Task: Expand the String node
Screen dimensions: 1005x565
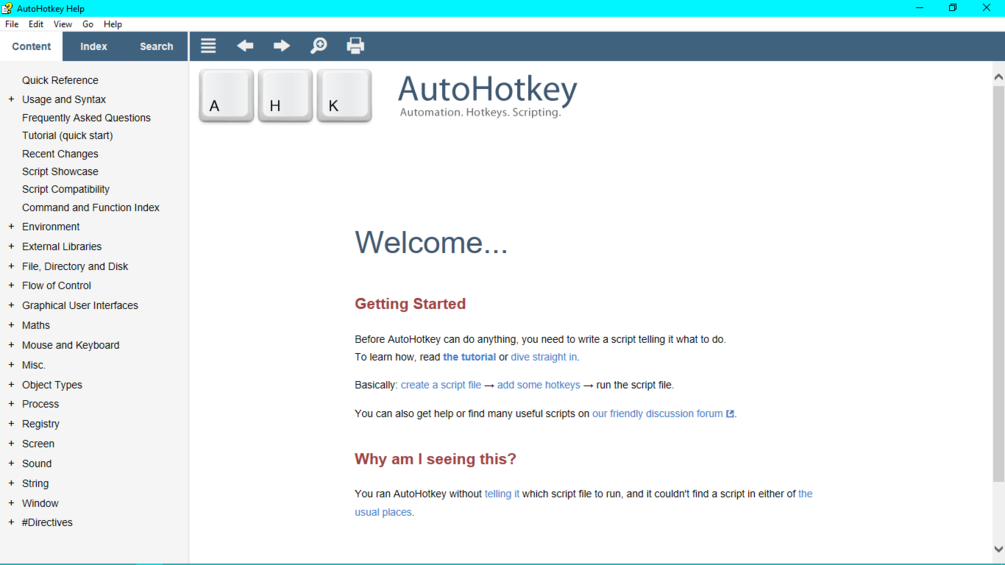Action: click(11, 484)
